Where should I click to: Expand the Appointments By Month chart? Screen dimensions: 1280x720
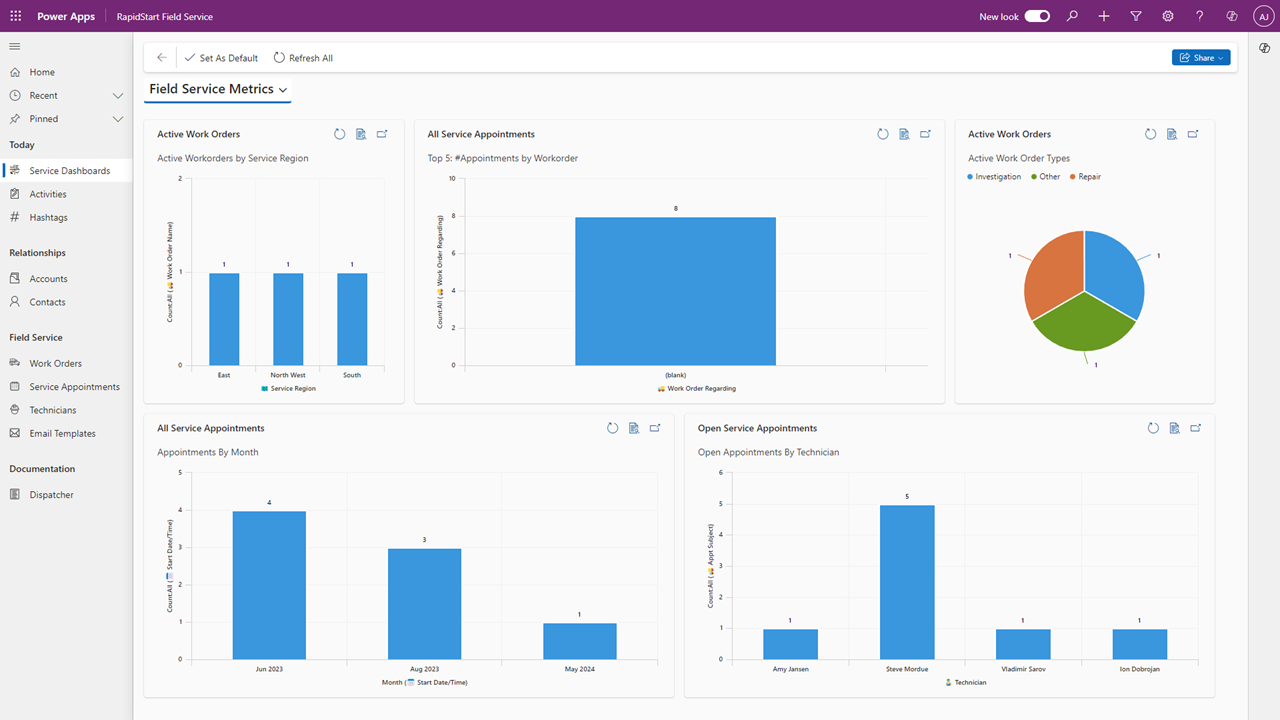coord(655,428)
